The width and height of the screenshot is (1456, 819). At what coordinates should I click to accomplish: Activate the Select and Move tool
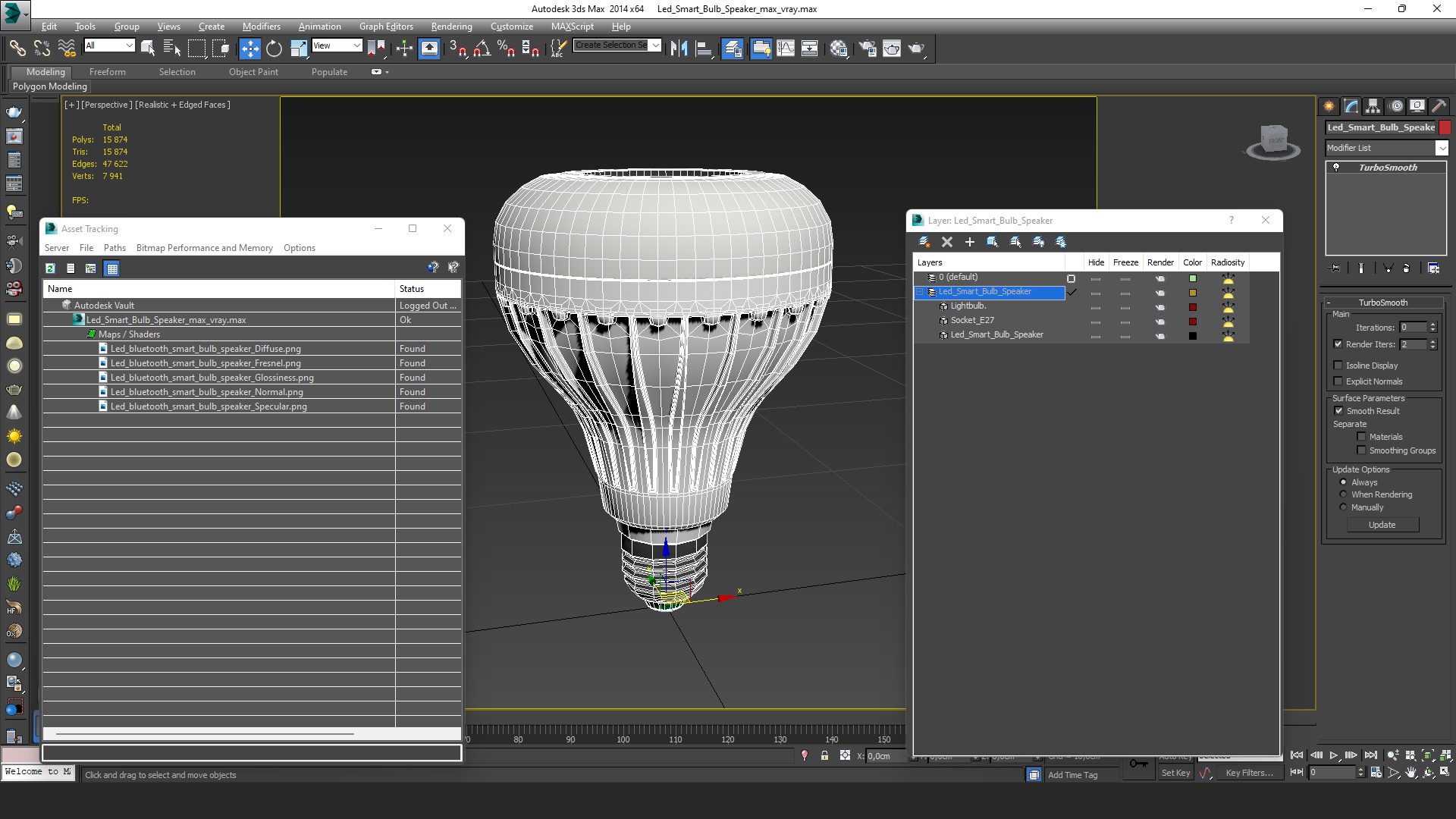249,49
